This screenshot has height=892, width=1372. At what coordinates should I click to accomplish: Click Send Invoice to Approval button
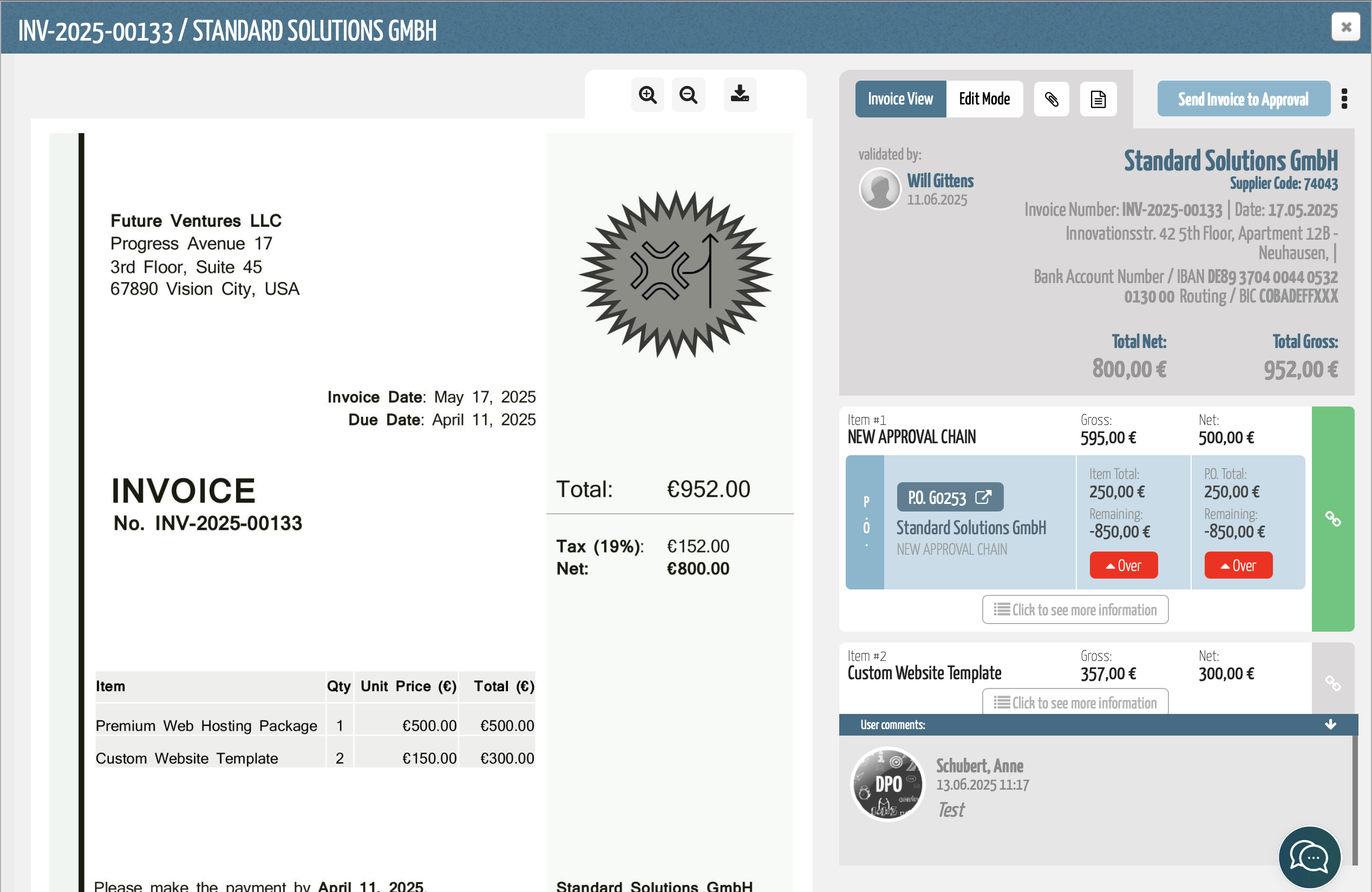click(1243, 99)
